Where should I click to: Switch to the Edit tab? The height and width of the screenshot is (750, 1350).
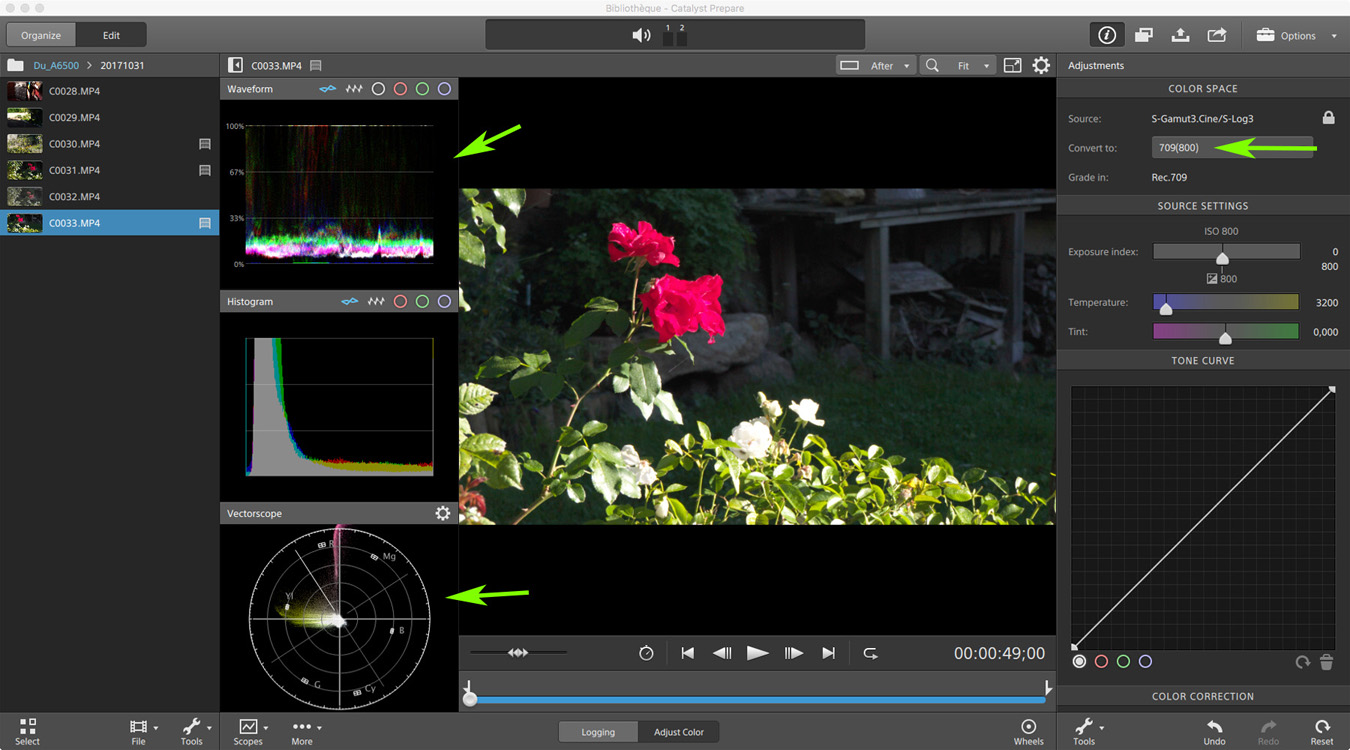point(111,35)
